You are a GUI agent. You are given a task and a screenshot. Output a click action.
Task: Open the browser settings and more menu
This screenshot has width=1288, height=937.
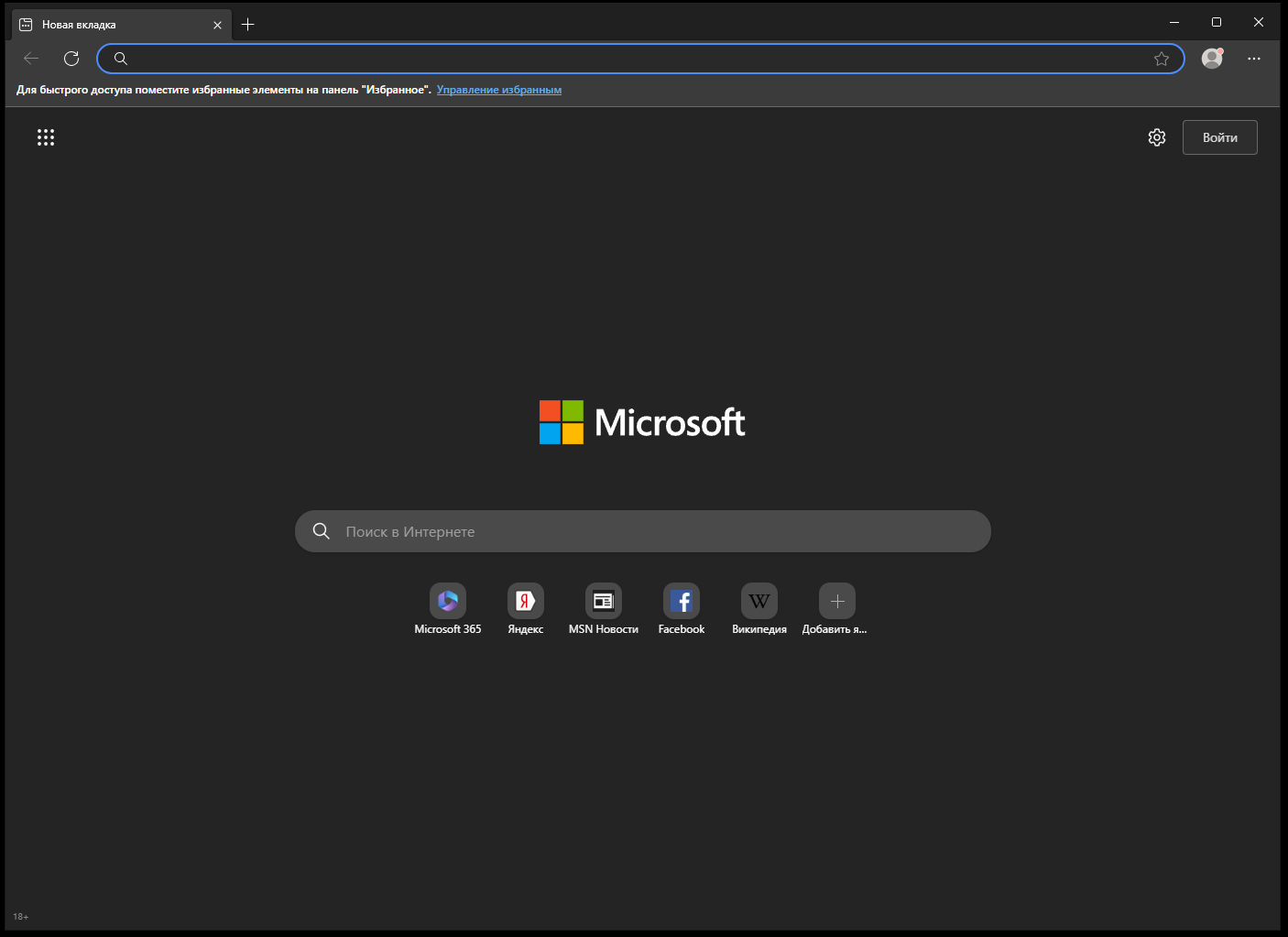1254,59
